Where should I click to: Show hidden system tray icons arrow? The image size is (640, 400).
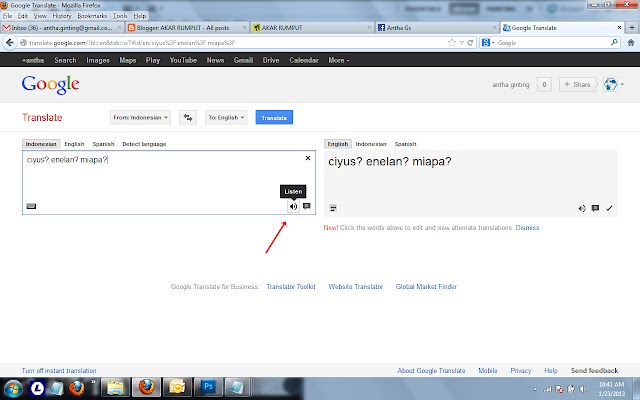click(535, 389)
